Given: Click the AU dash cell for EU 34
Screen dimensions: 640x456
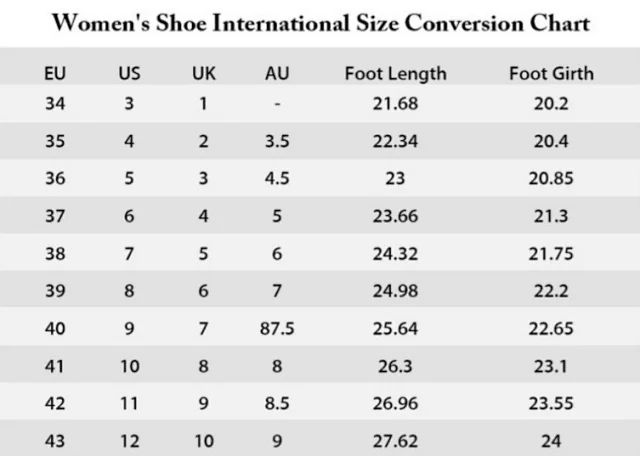Looking at the screenshot, I should 277,103.
